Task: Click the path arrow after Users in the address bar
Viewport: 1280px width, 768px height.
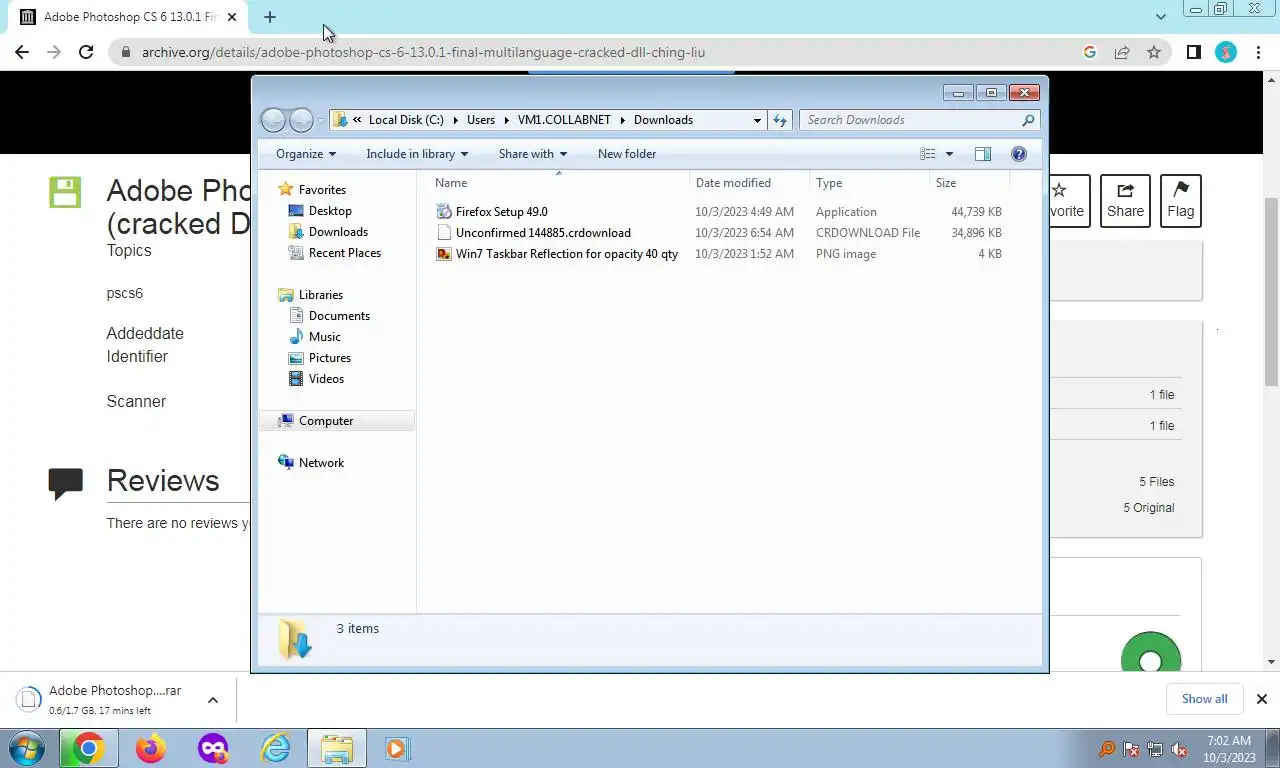Action: (506, 120)
